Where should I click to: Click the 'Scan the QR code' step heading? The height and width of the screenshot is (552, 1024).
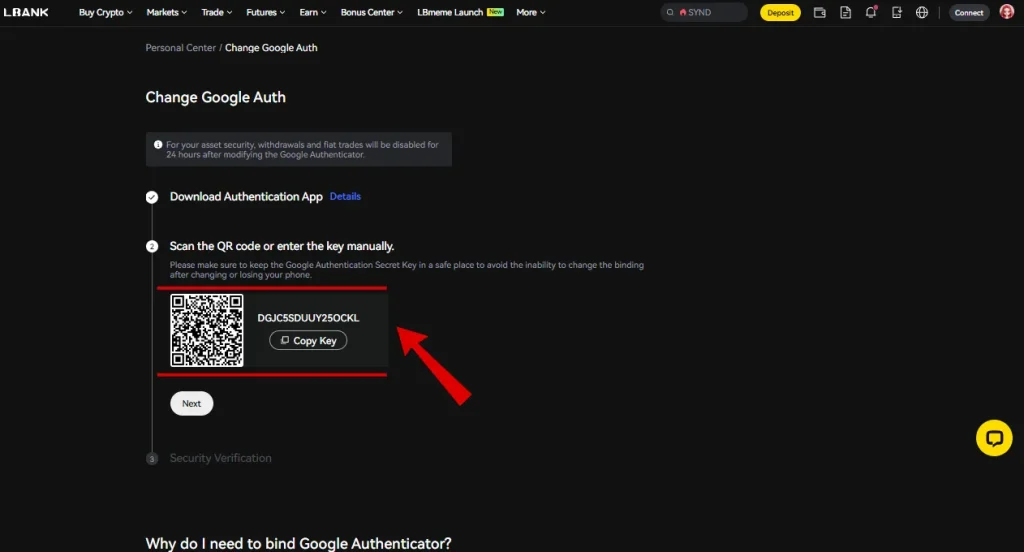pos(281,246)
